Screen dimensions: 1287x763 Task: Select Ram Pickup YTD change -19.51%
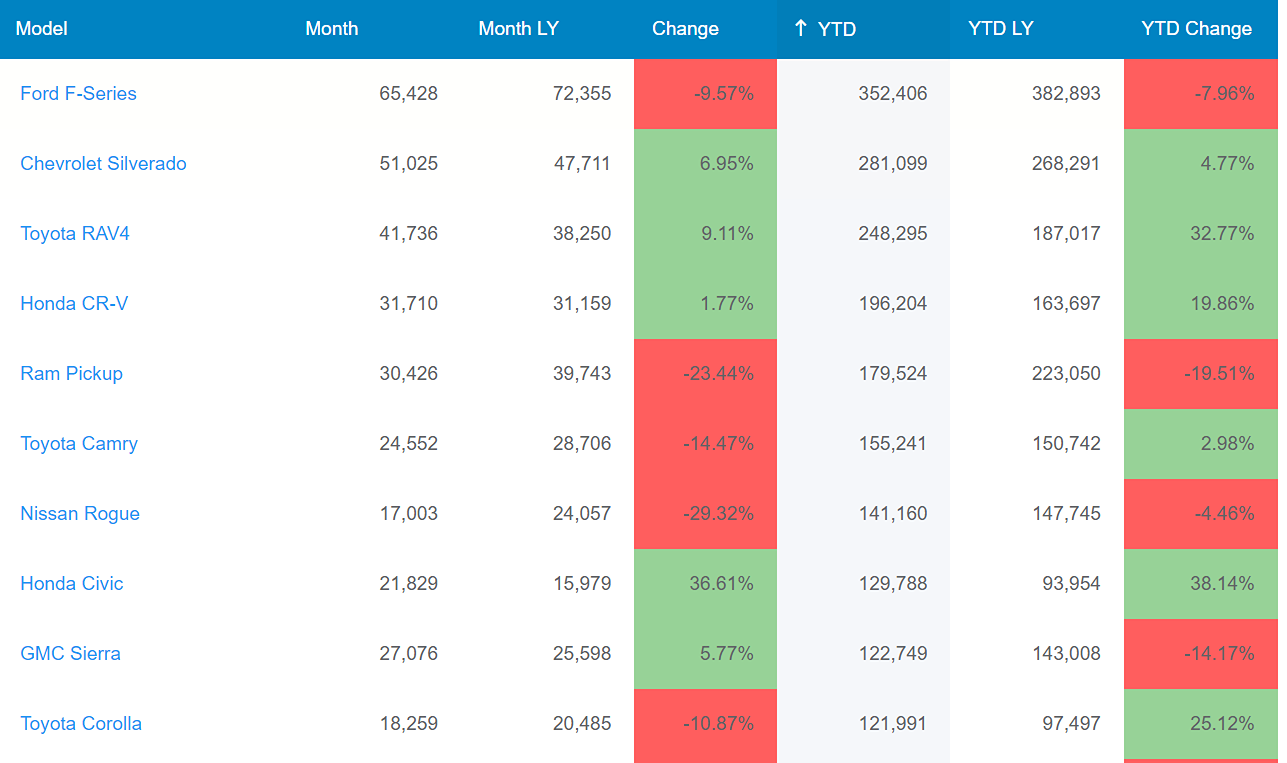1201,374
